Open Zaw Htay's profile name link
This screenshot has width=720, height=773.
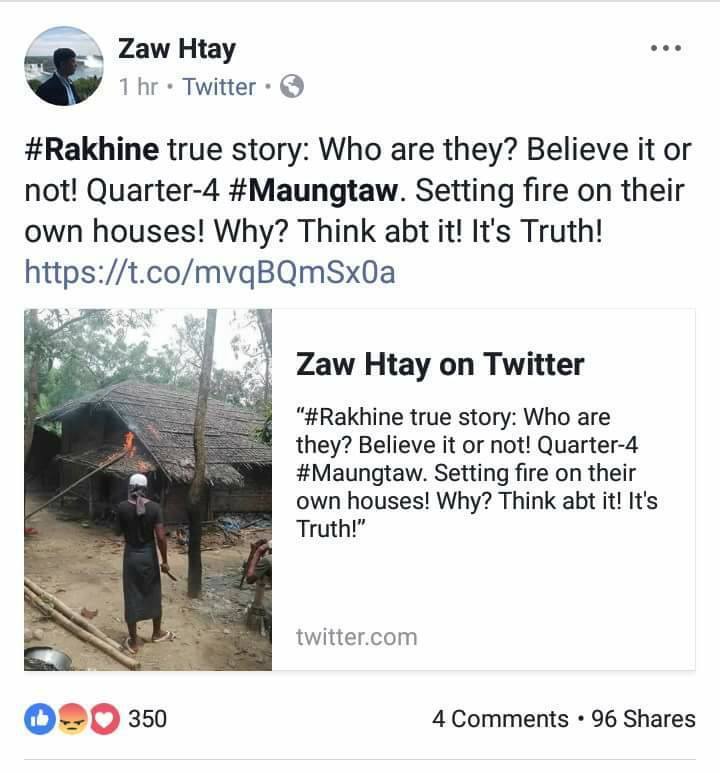pos(176,48)
